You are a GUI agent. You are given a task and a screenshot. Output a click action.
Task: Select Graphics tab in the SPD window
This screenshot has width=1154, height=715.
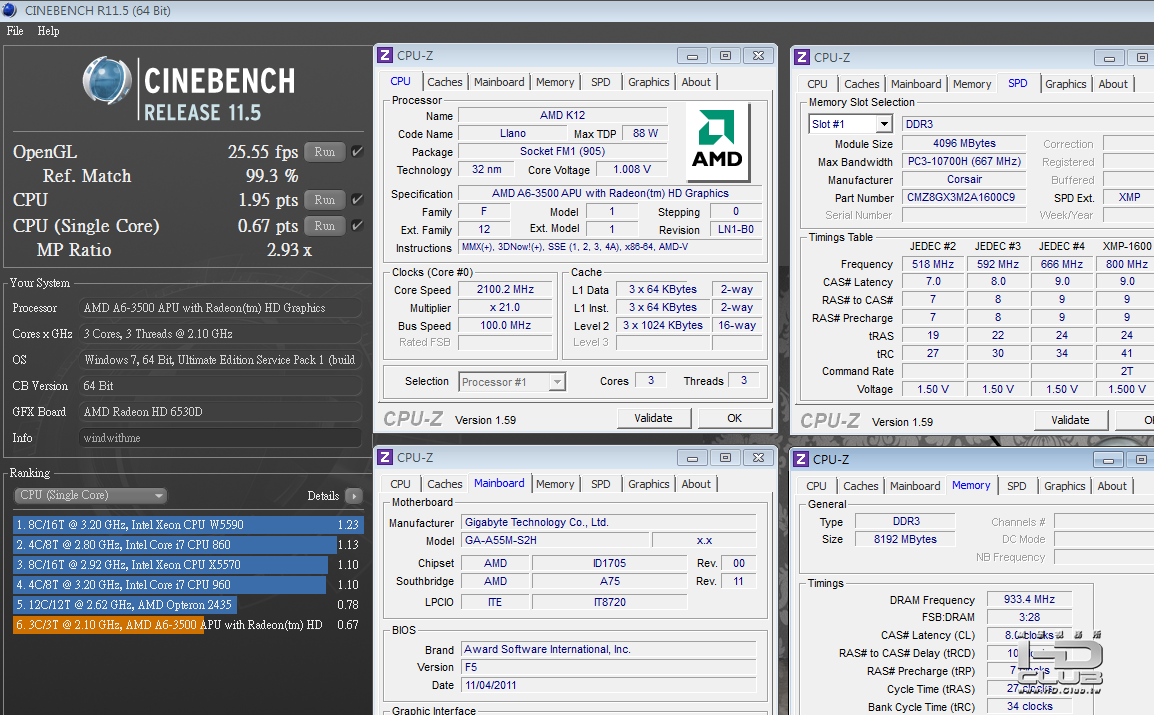(x=1065, y=85)
